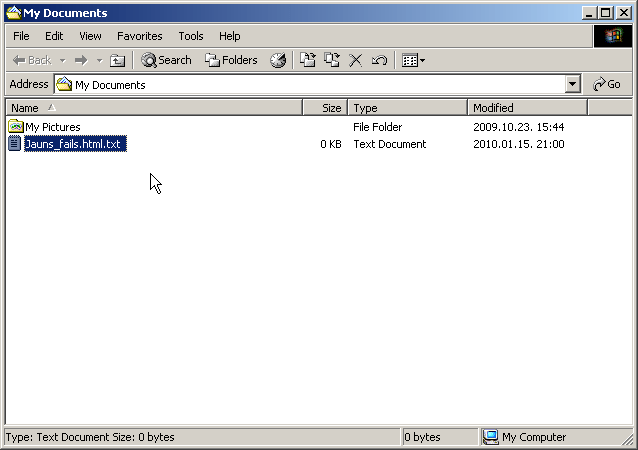Sort by the Size column header
Viewport: 638px width, 450px height.
pyautogui.click(x=325, y=108)
